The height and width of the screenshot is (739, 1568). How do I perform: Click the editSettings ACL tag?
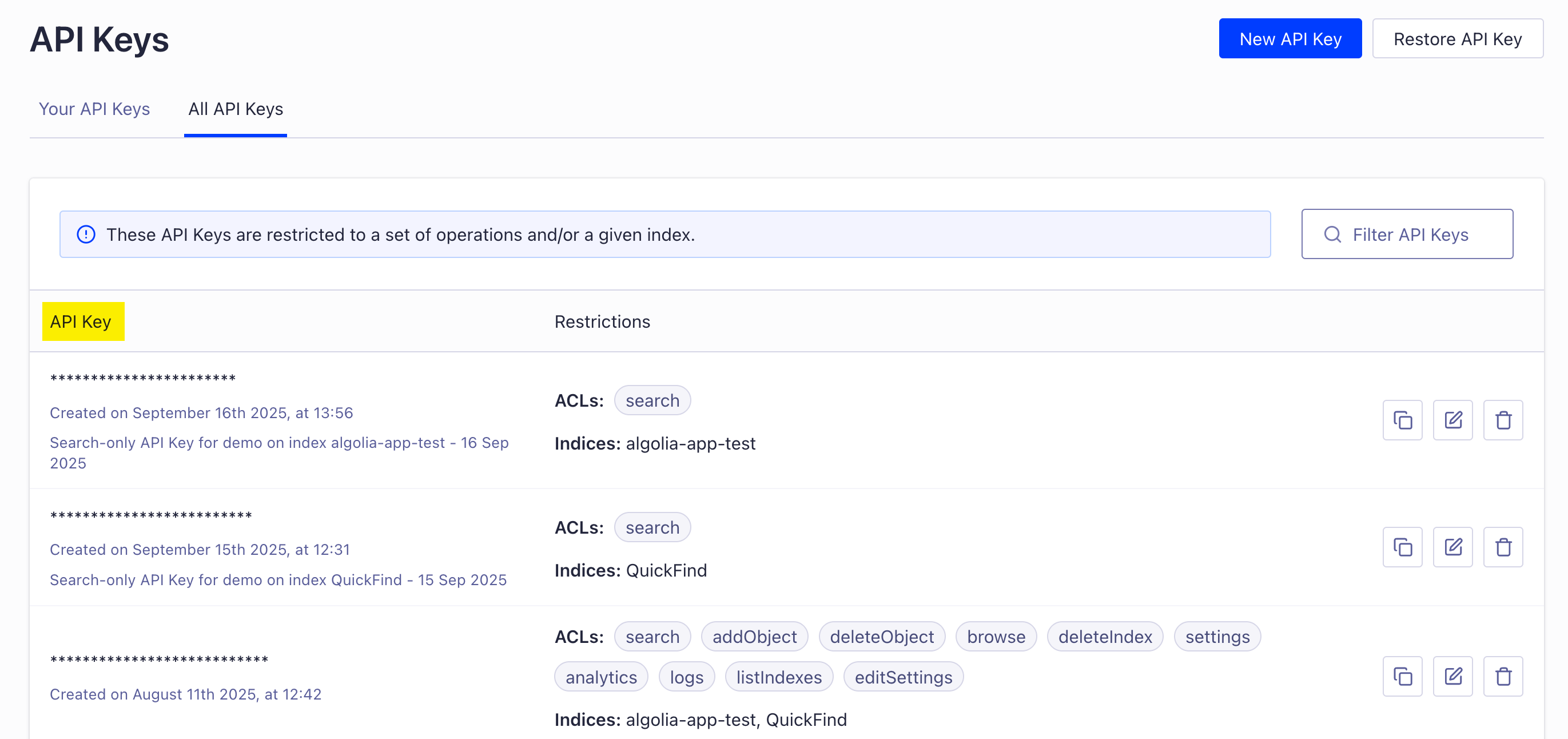903,677
